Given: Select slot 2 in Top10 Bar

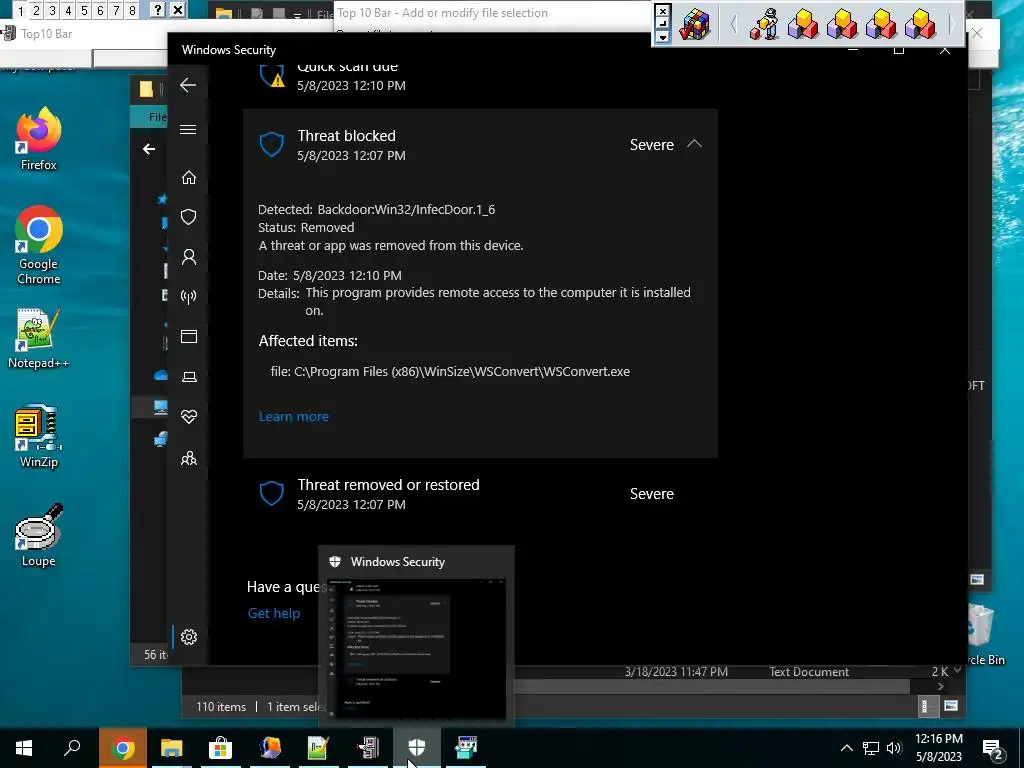Looking at the screenshot, I should click(37, 10).
